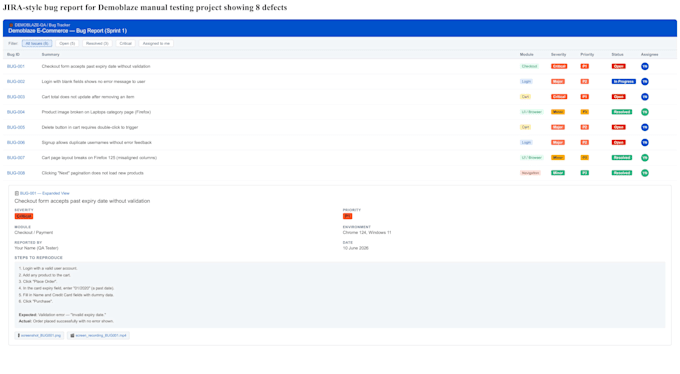The height and width of the screenshot is (374, 680).
Task: Open the BUG-001 link in the table
Action: [x=16, y=66]
